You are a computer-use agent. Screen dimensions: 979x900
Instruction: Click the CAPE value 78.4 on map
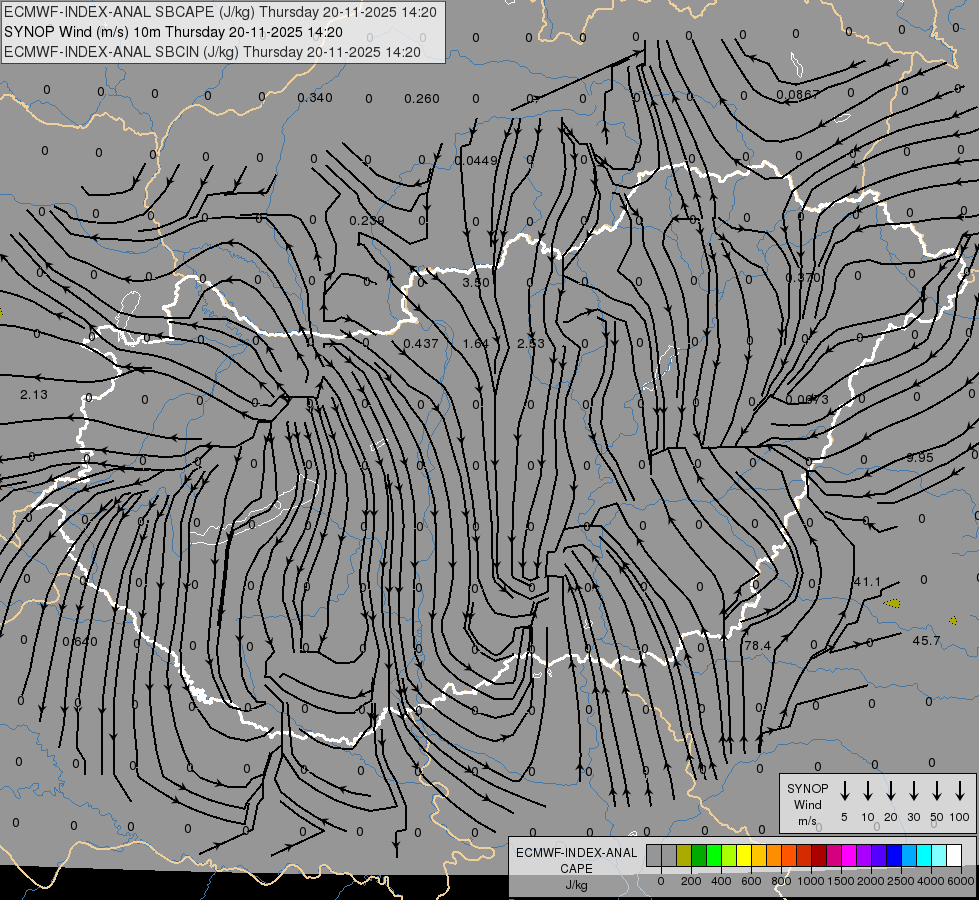coord(757,645)
